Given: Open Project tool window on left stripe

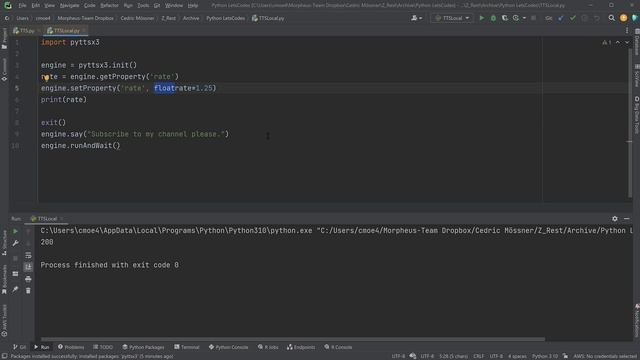Looking at the screenshot, I should pos(4,39).
